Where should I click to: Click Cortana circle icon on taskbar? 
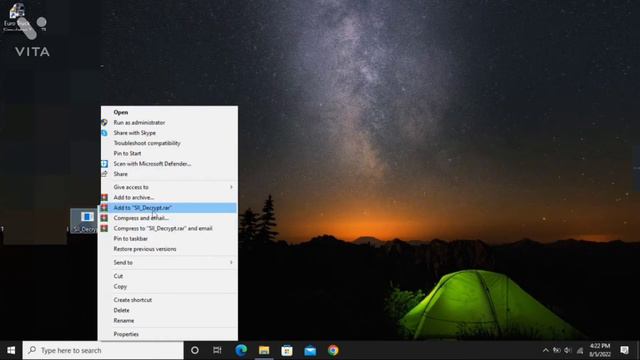click(x=195, y=350)
